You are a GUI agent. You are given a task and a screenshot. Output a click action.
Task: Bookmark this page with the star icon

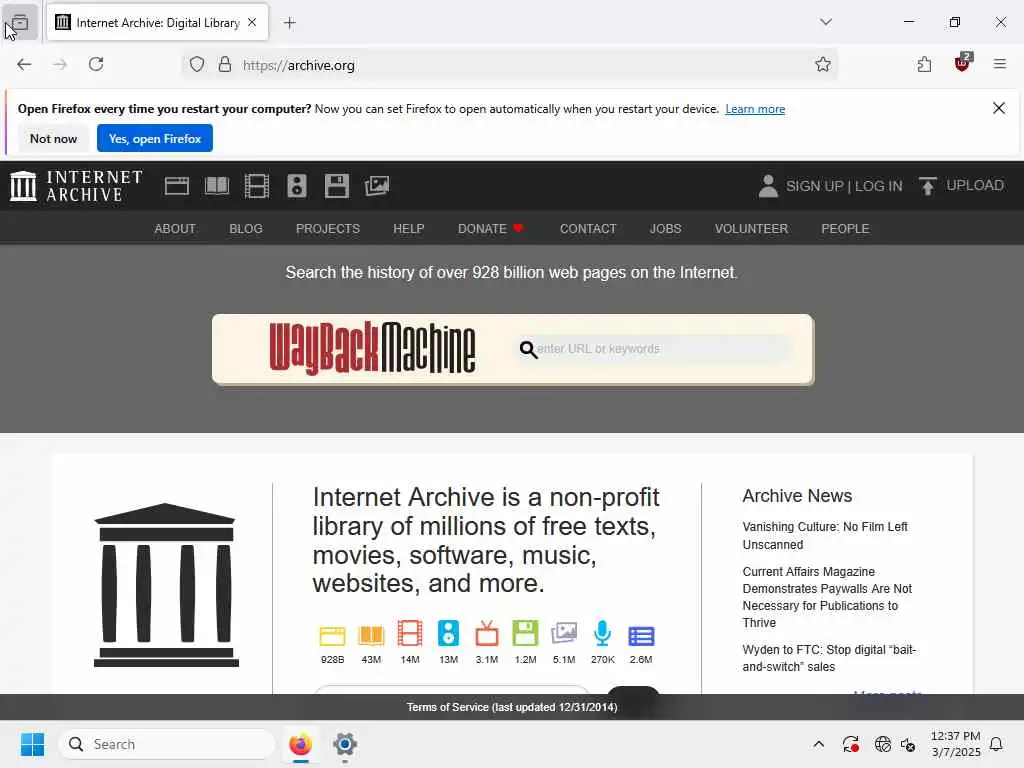tap(822, 65)
